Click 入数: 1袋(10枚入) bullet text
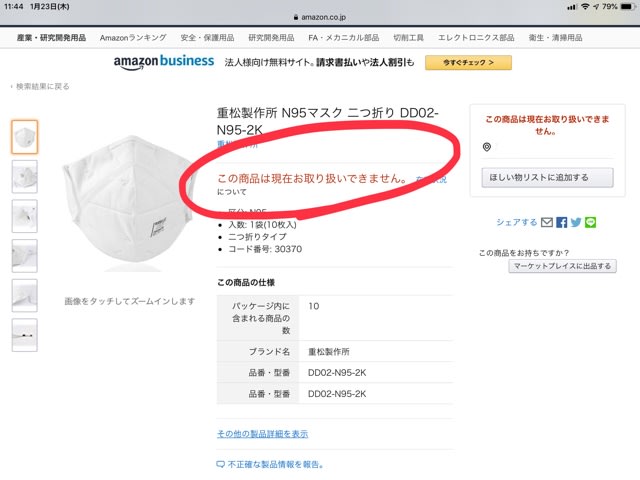Screen dimensions: 640x480 pos(262,225)
